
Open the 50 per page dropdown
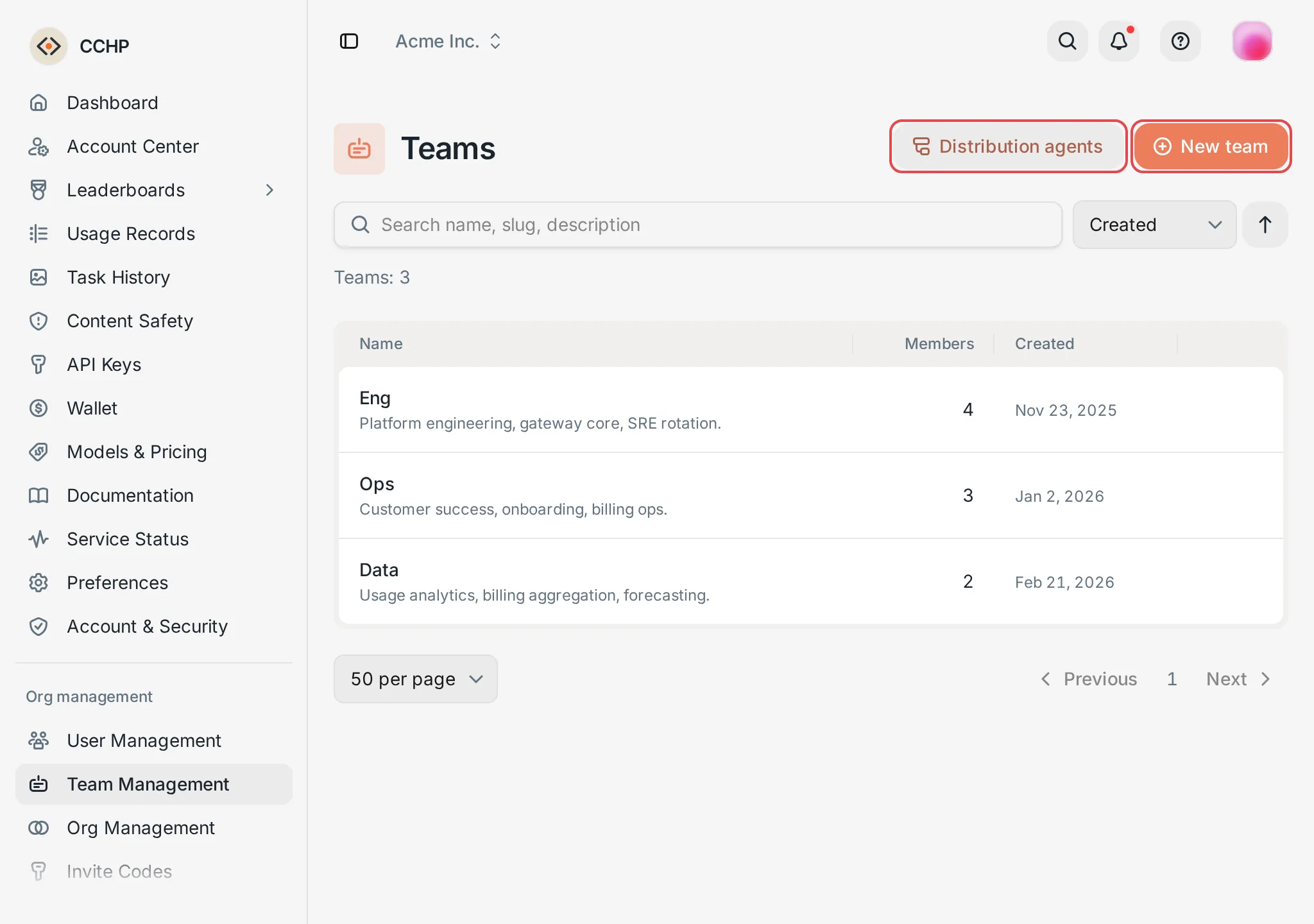pyautogui.click(x=416, y=679)
